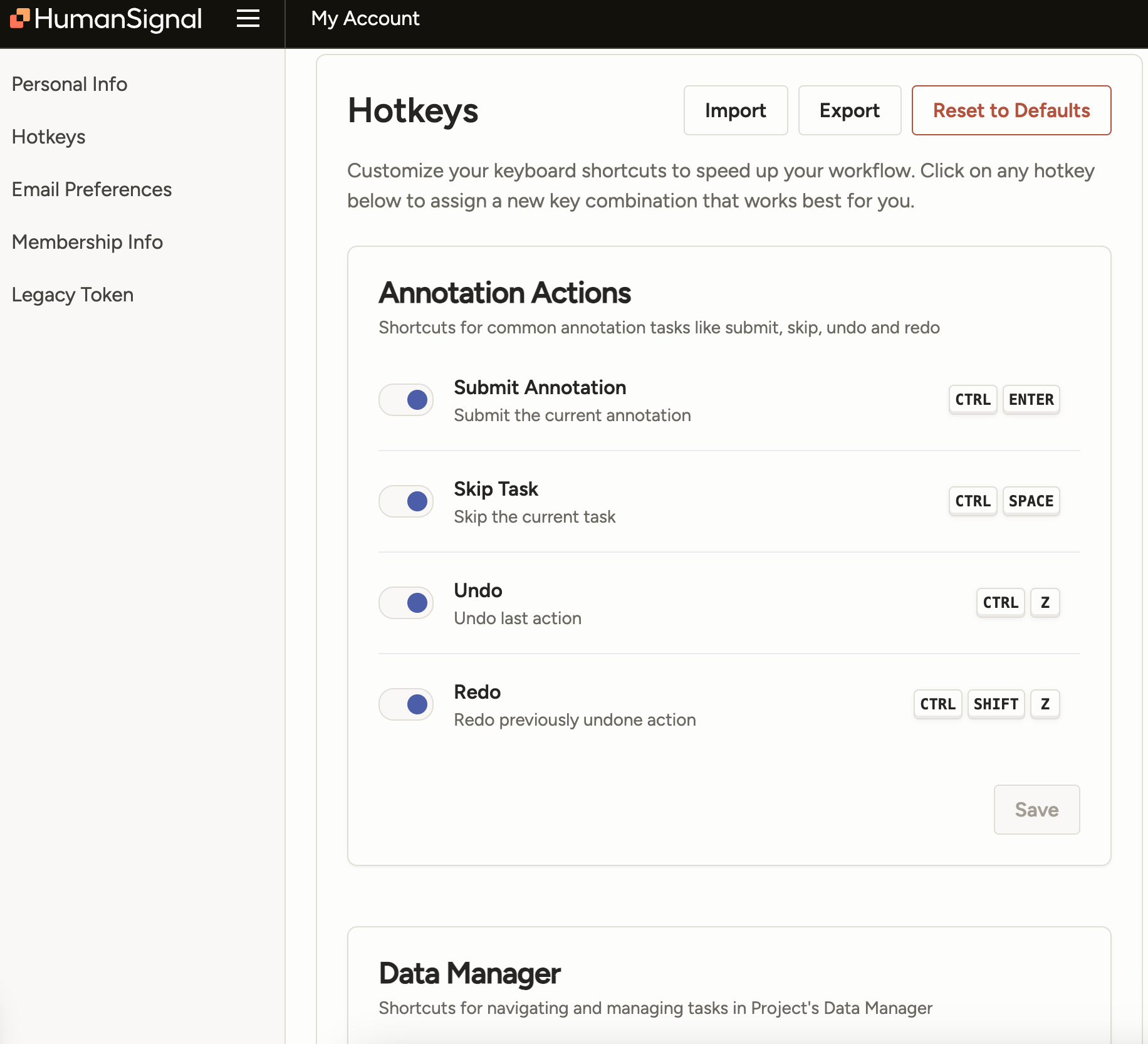Image resolution: width=1148 pixels, height=1044 pixels.
Task: Toggle the Undo hotkey switch
Action: 406,603
